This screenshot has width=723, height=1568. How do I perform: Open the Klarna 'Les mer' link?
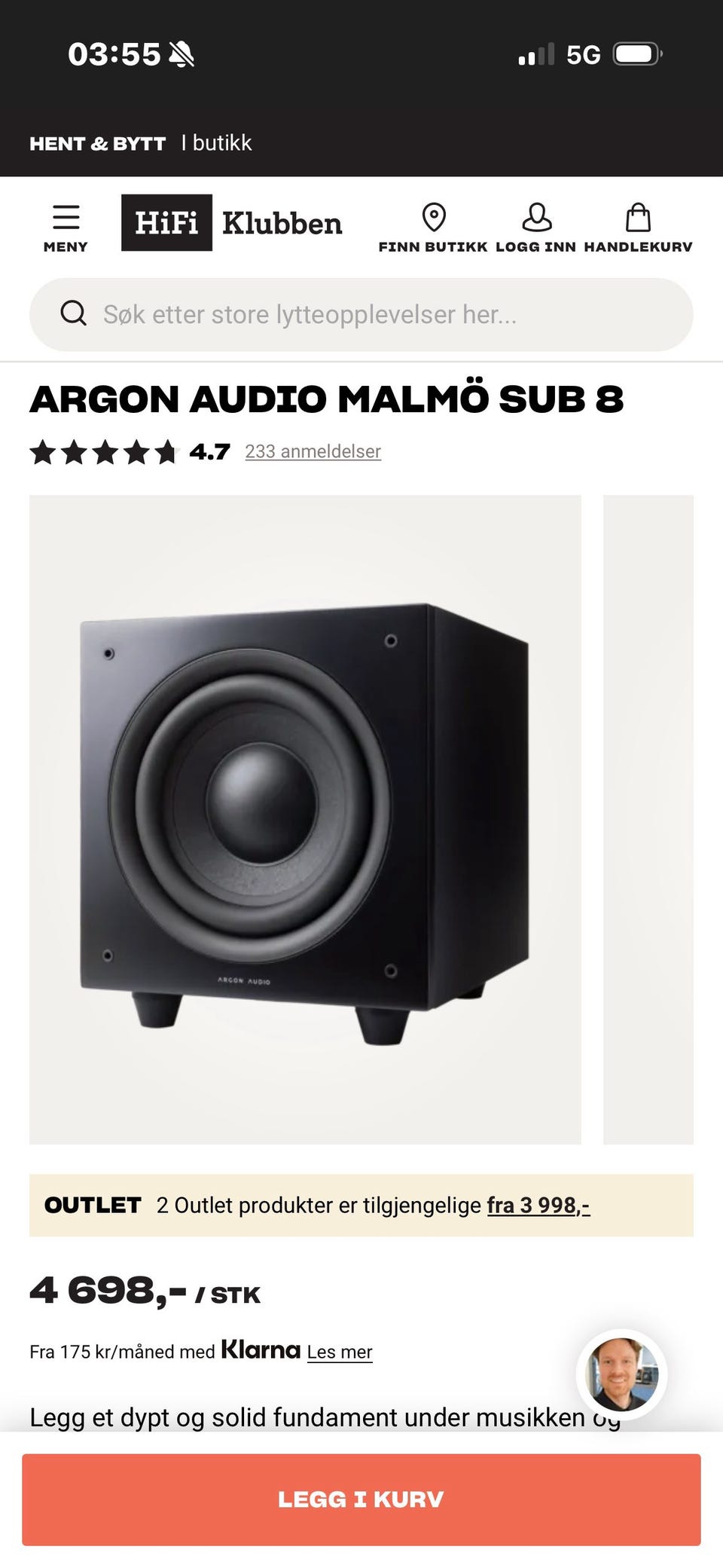click(340, 1352)
